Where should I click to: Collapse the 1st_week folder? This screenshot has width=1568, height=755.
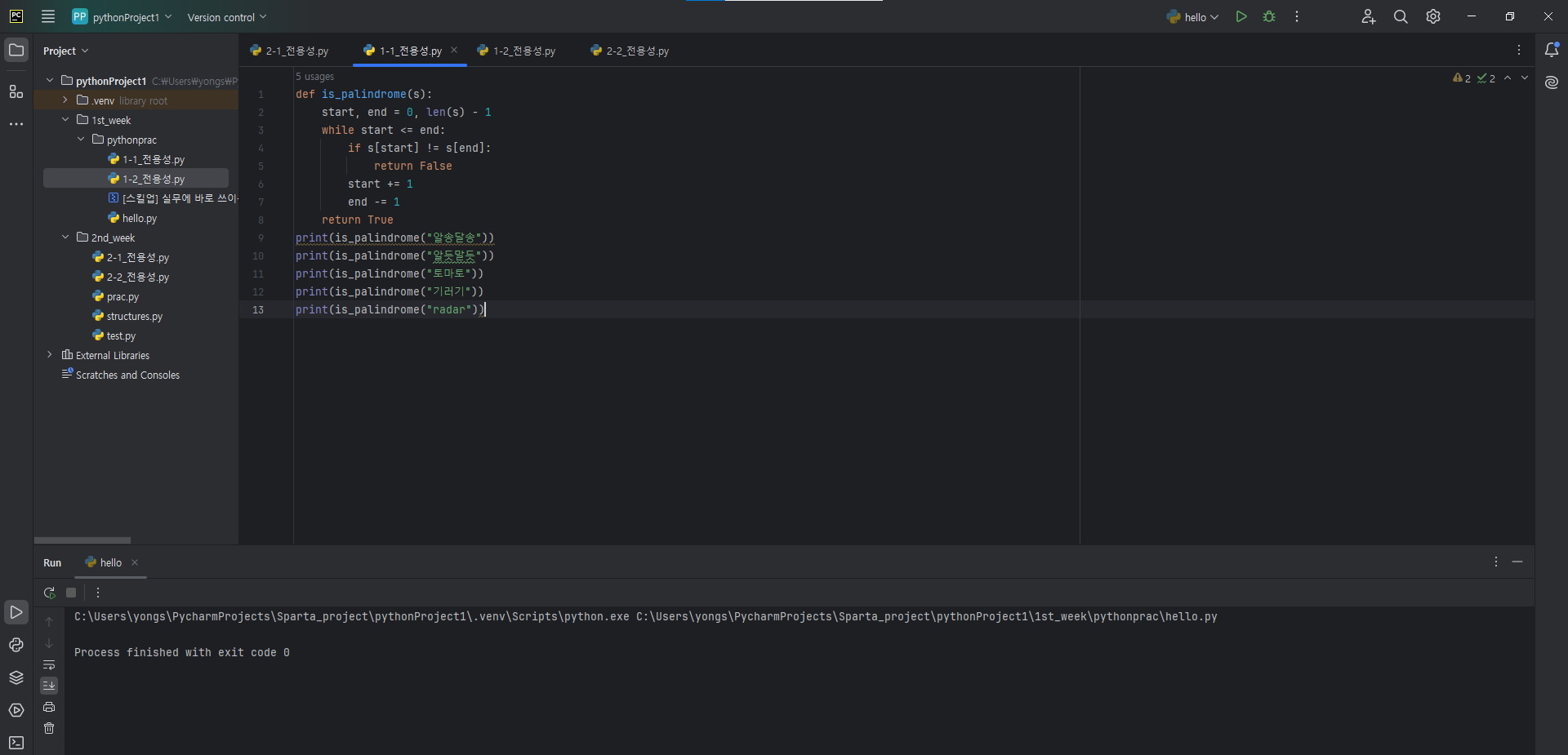(65, 119)
